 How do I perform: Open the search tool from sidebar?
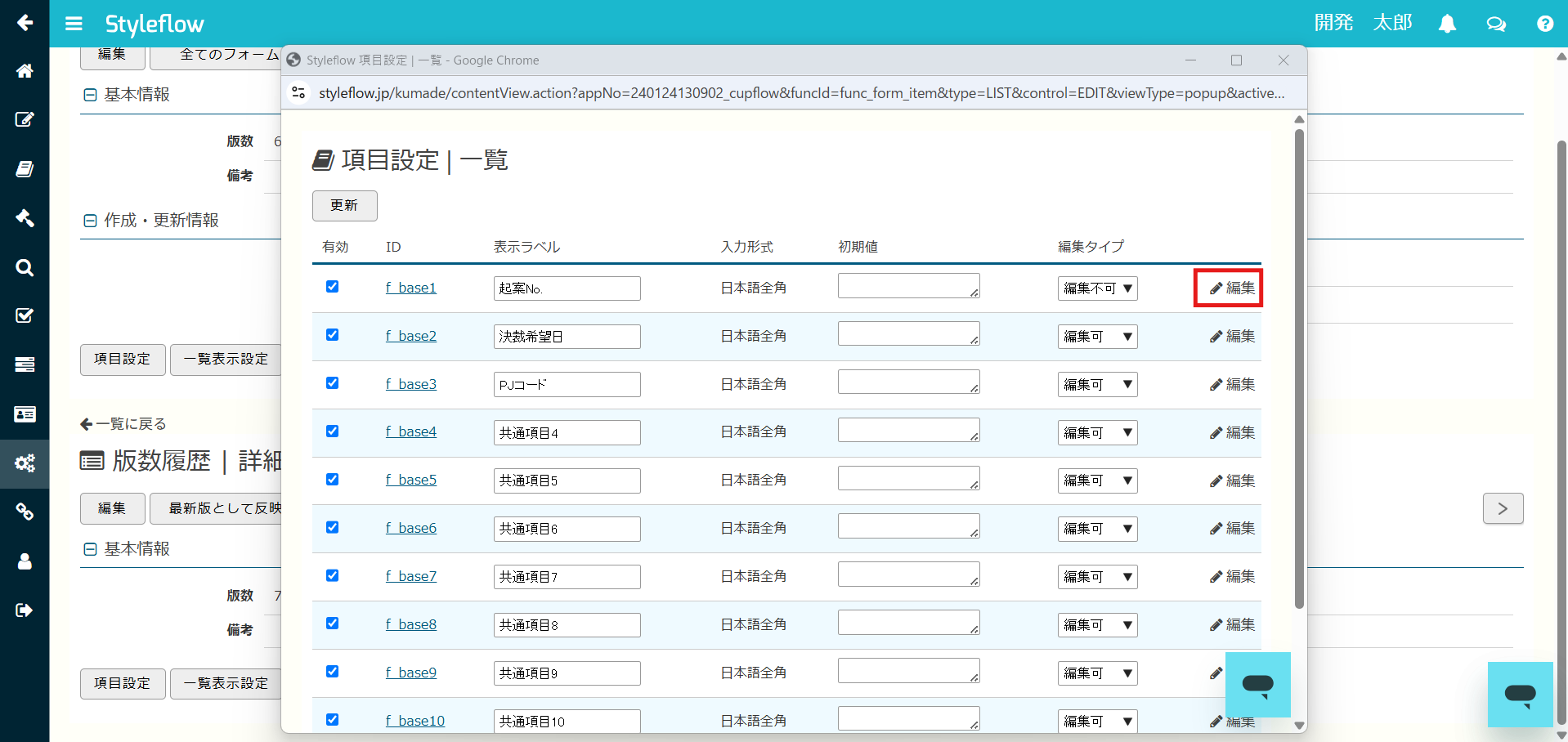[x=25, y=267]
